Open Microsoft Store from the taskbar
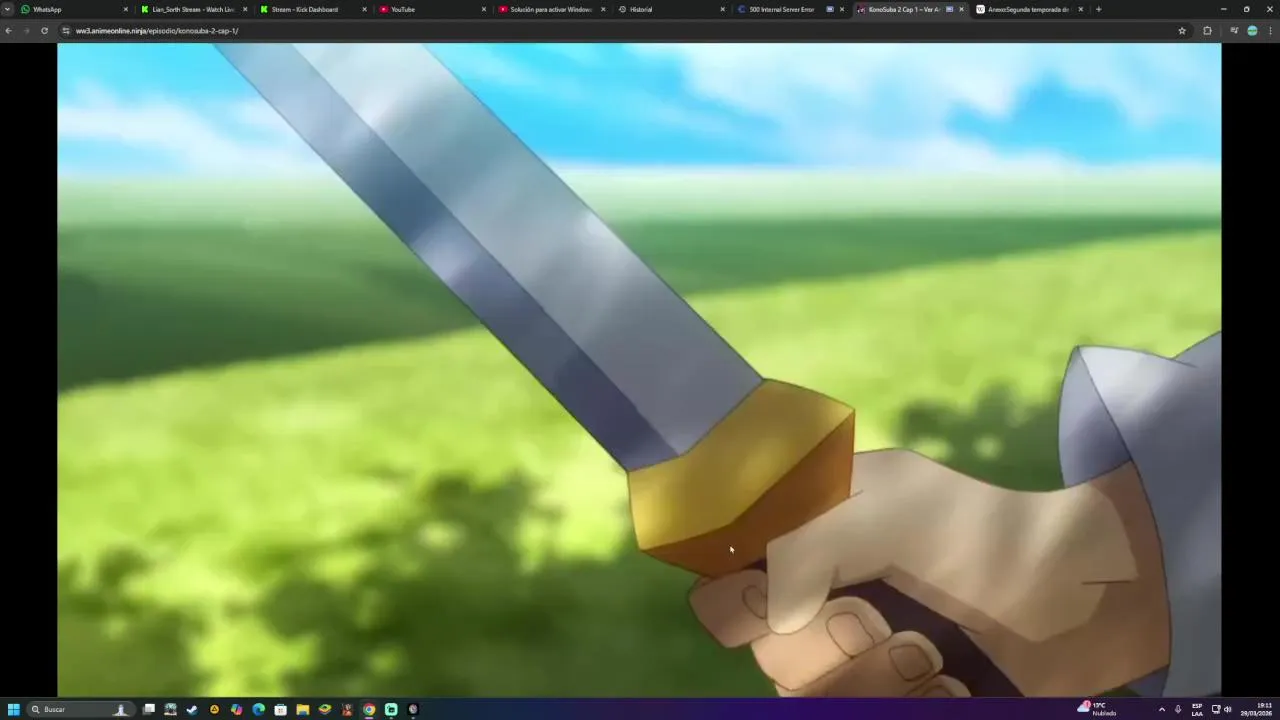This screenshot has width=1280, height=720. click(281, 709)
